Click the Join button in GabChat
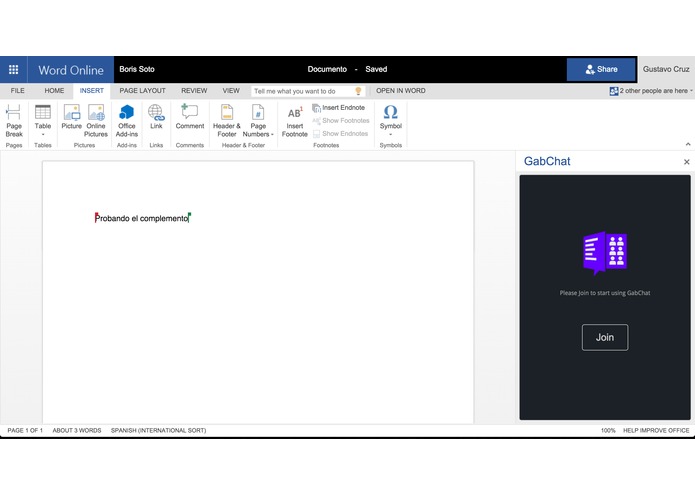Screen dimensions: 695x494 click(x=605, y=338)
